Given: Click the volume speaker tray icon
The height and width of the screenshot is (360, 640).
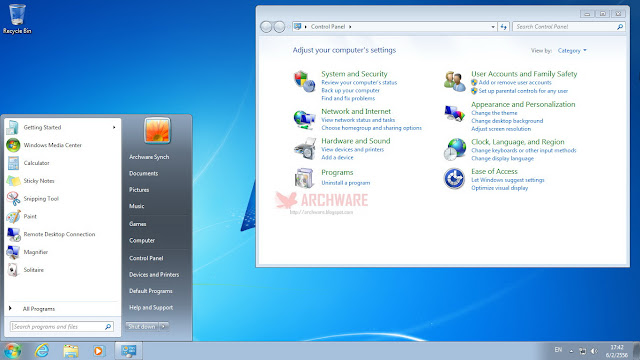Looking at the screenshot, I should (594, 351).
